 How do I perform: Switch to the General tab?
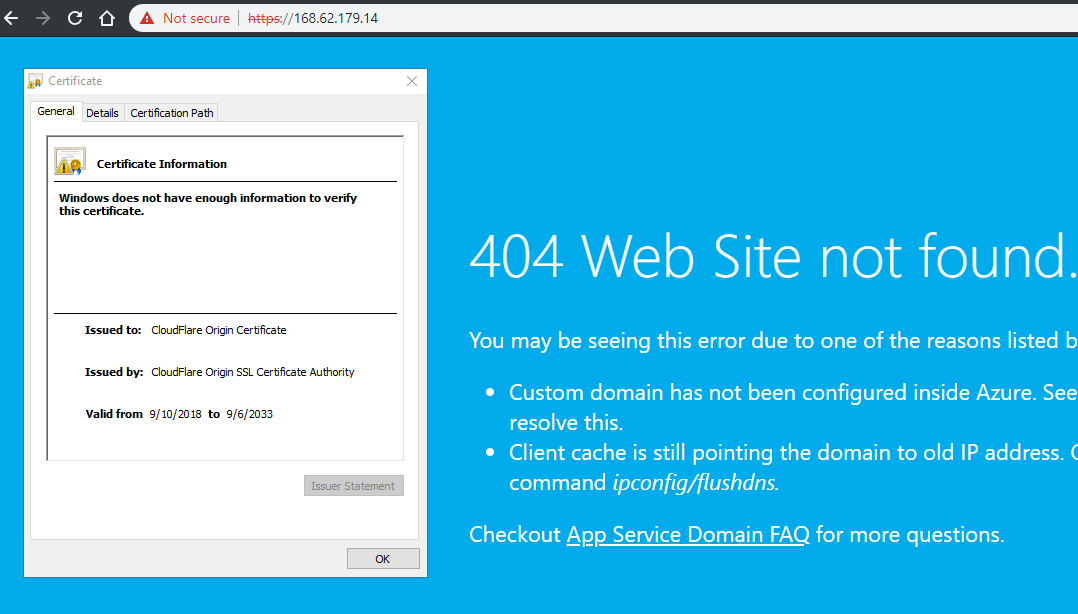pyautogui.click(x=56, y=111)
